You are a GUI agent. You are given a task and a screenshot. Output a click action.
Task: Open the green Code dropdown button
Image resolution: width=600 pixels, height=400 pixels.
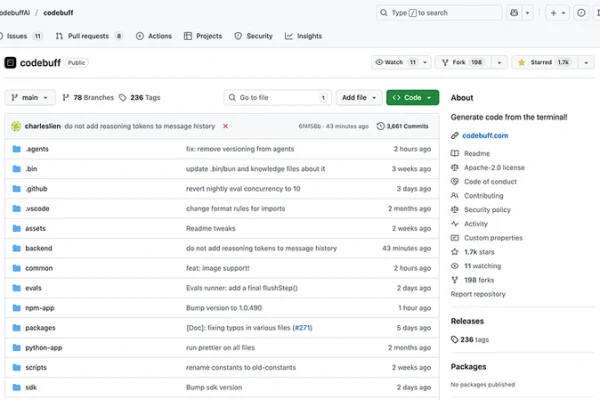pyautogui.click(x=412, y=98)
